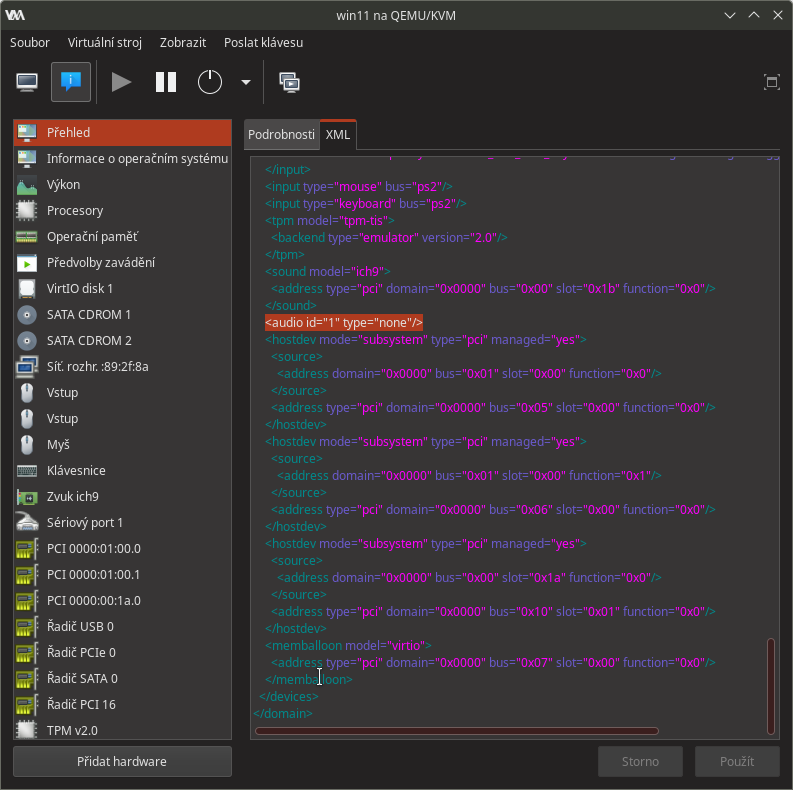Open snapshots manager icon
Screen dimensions: 793x790
click(x=289, y=82)
